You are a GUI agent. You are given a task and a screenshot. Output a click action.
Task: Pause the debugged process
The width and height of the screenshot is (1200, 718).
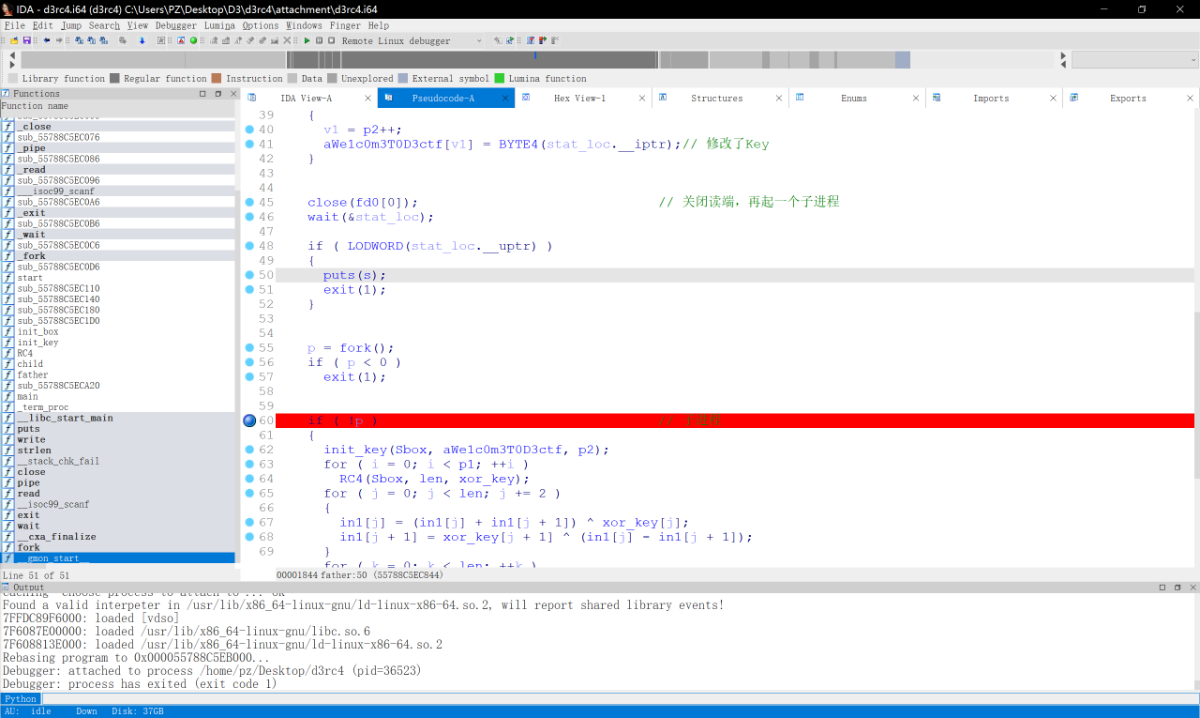[319, 41]
